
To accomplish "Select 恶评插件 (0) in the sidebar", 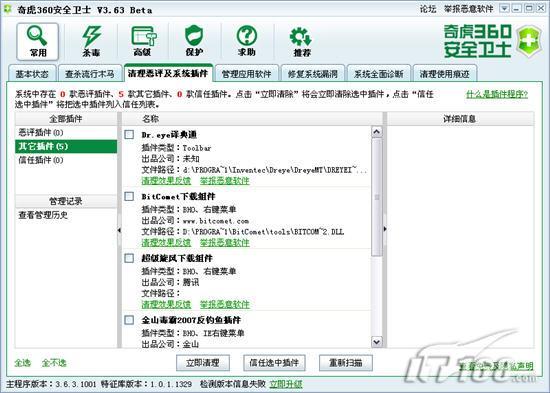I will (66, 133).
